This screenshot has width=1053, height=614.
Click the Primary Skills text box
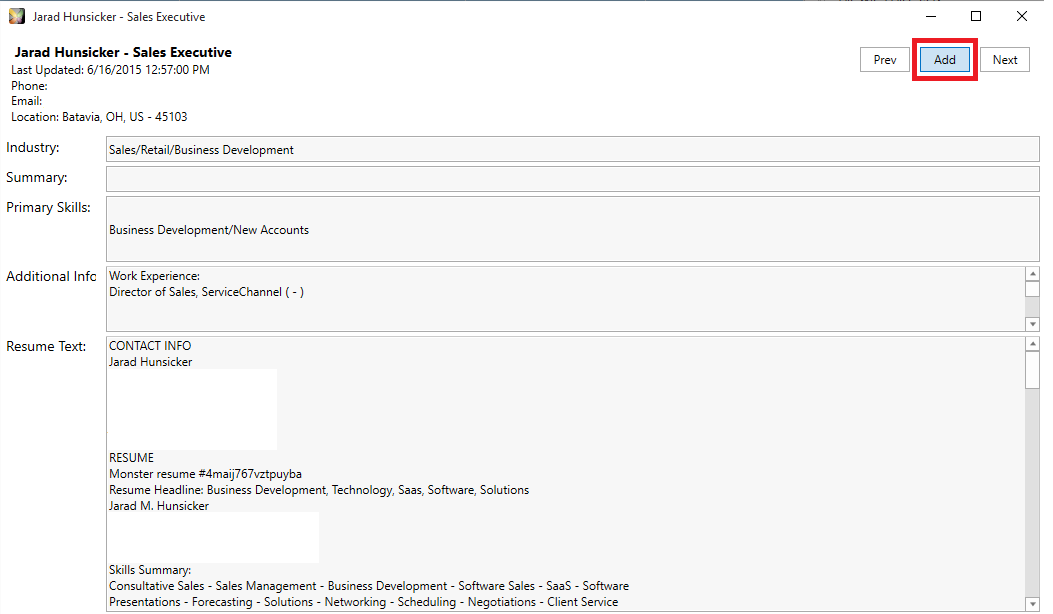click(x=572, y=229)
